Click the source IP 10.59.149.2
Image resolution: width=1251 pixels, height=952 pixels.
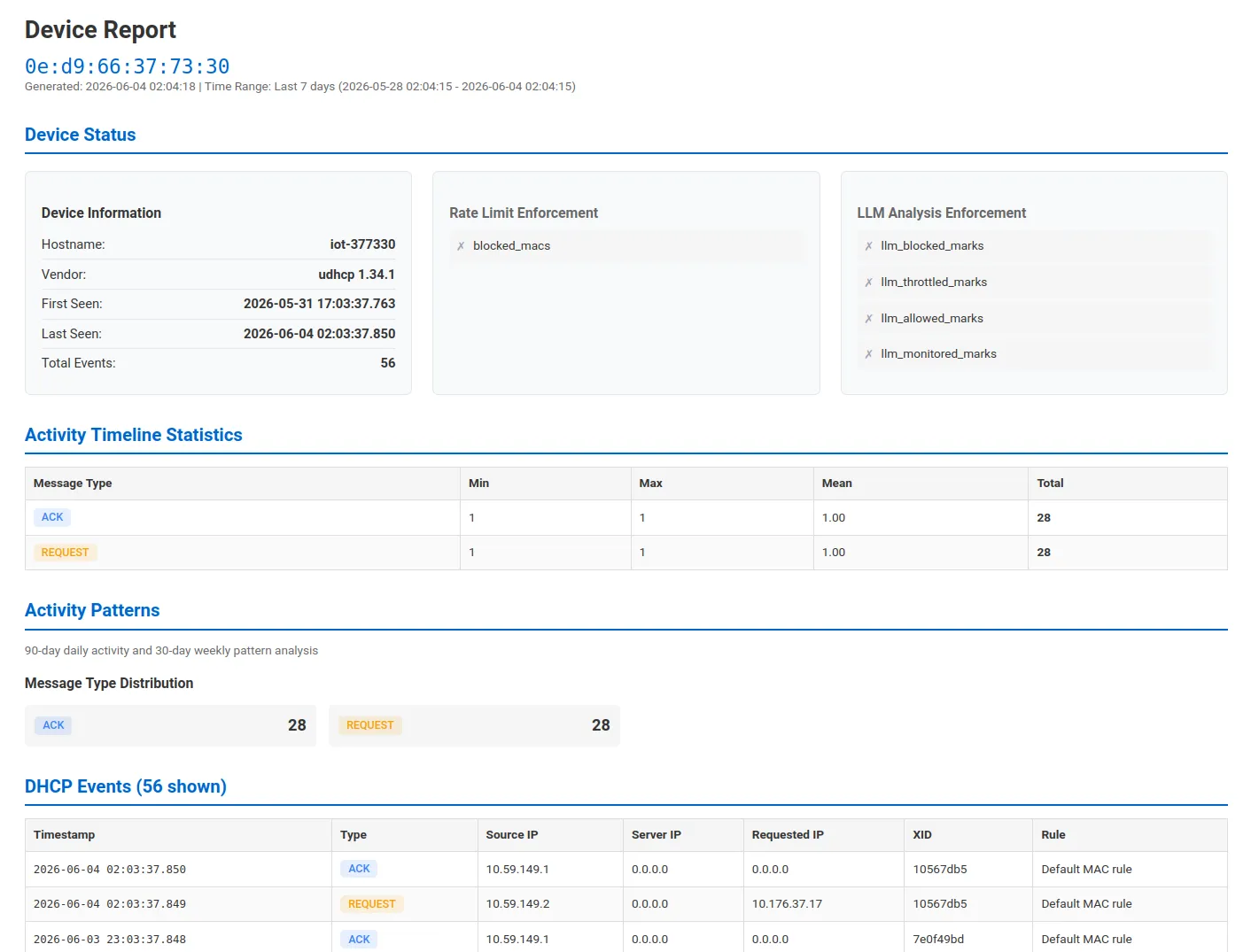click(517, 904)
